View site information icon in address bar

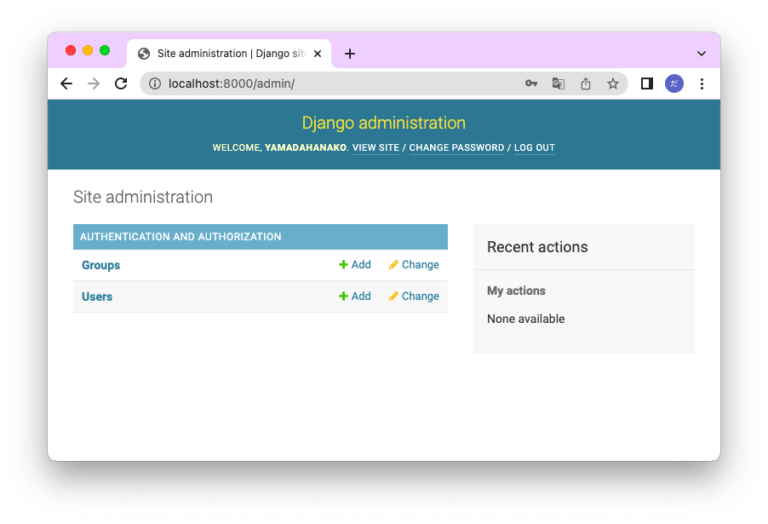point(155,84)
